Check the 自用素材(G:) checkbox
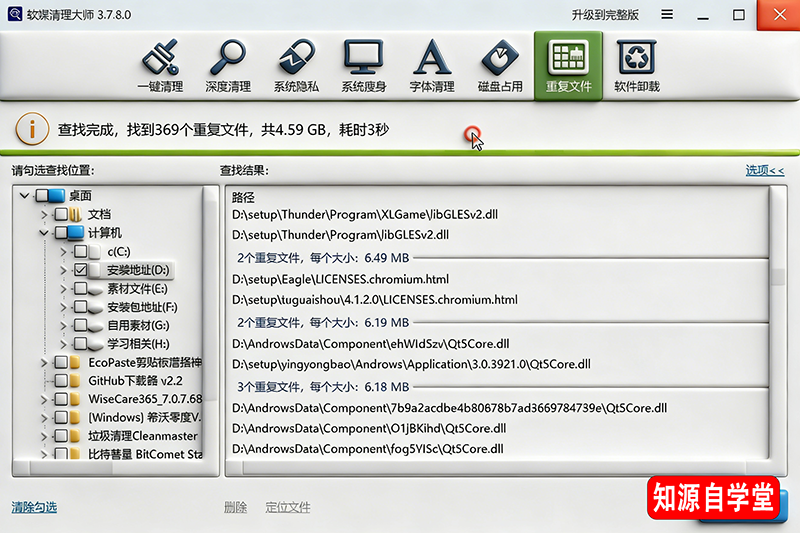 pos(80,325)
